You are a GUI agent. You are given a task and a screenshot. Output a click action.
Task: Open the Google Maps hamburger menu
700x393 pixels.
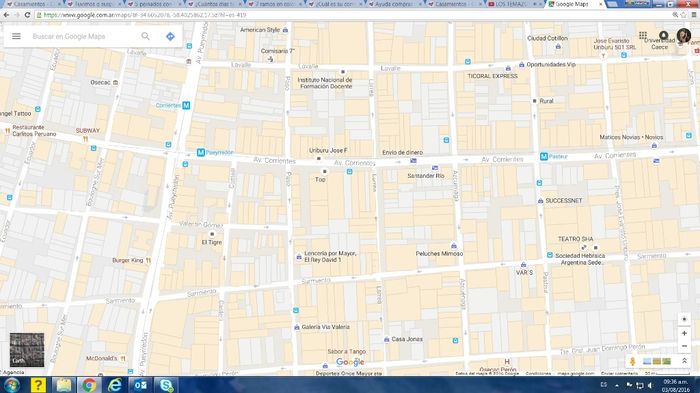(16, 36)
